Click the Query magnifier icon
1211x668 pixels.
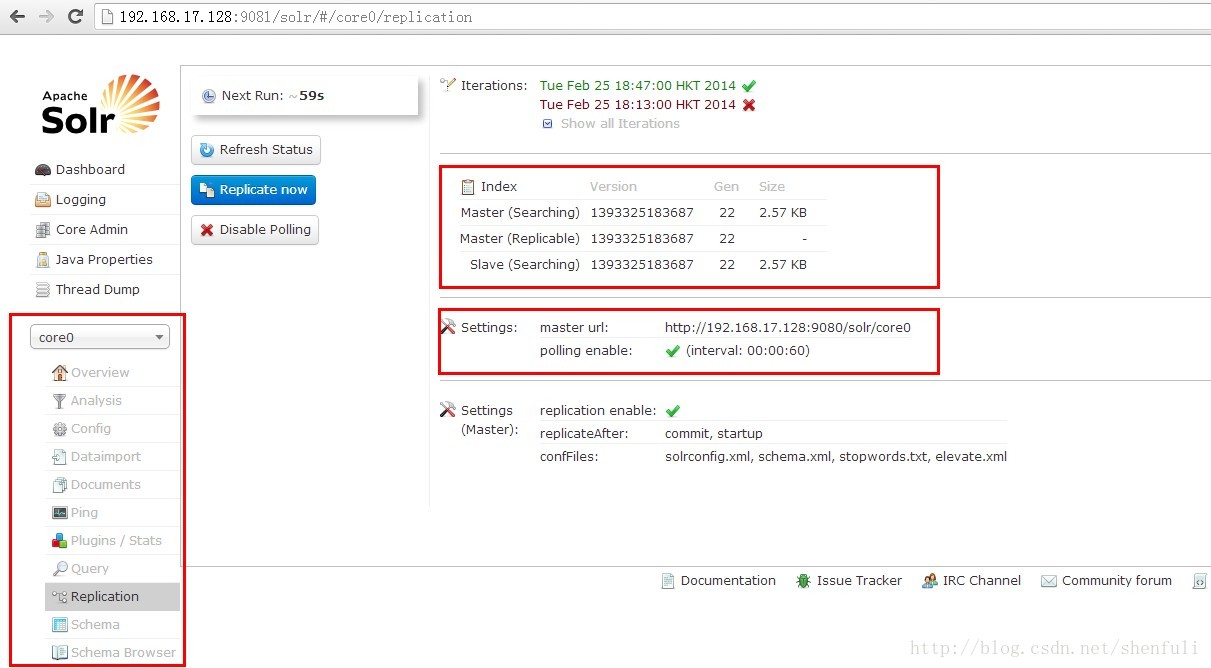point(60,569)
